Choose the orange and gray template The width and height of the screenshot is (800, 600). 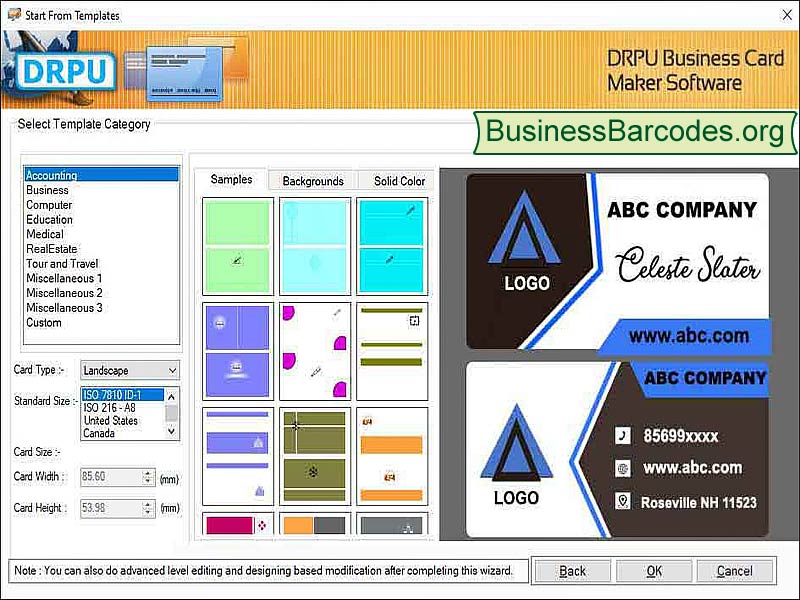point(315,524)
